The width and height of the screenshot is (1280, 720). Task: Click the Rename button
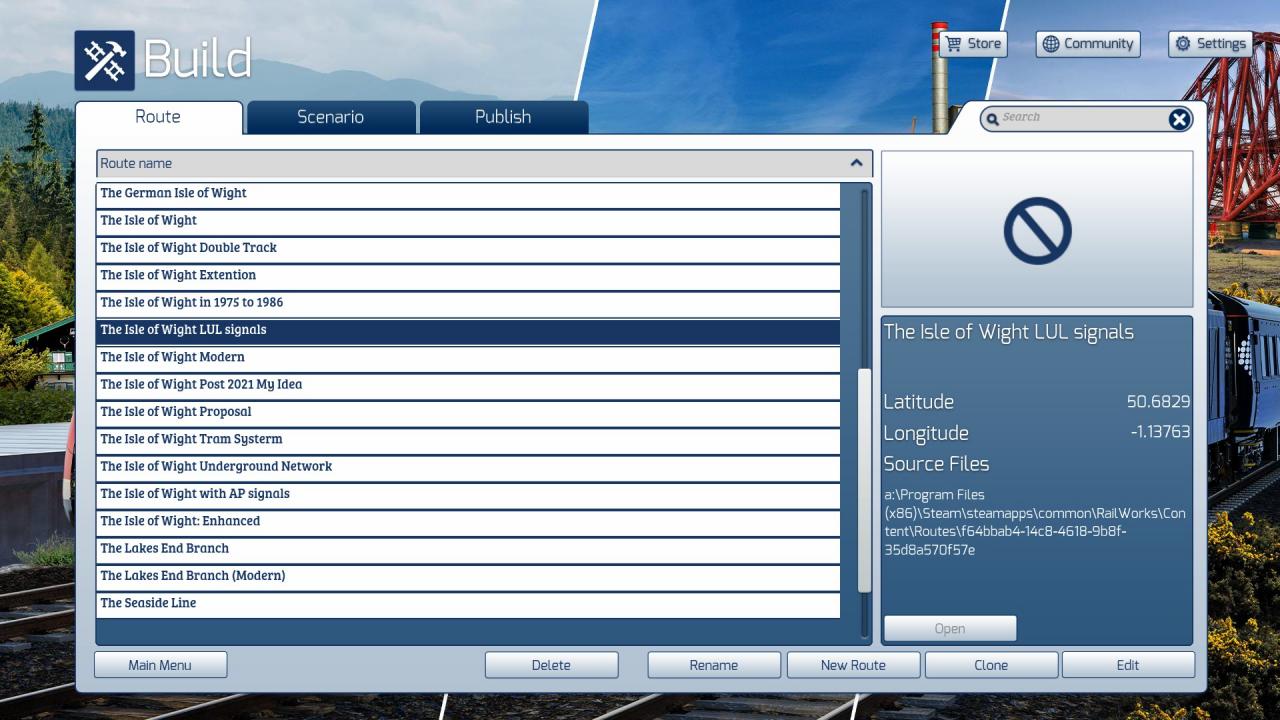pyautogui.click(x=713, y=665)
